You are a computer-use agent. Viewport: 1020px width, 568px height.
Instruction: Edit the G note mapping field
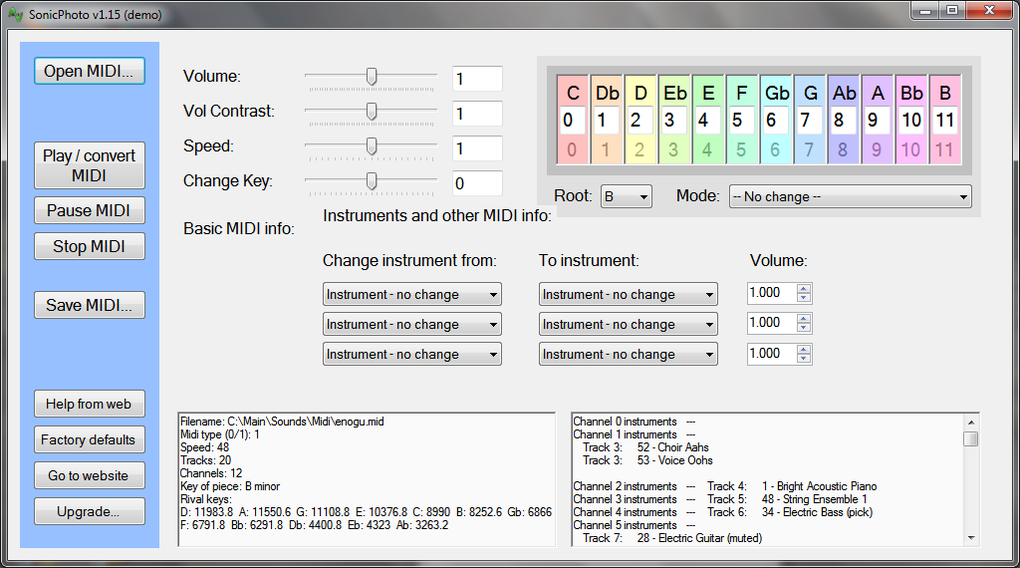810,120
